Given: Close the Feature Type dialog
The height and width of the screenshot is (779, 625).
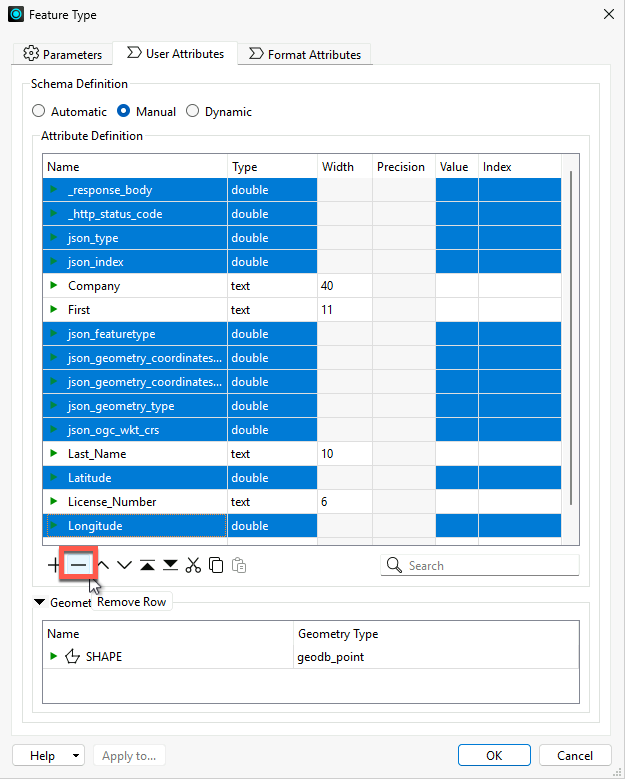Looking at the screenshot, I should coord(609,14).
